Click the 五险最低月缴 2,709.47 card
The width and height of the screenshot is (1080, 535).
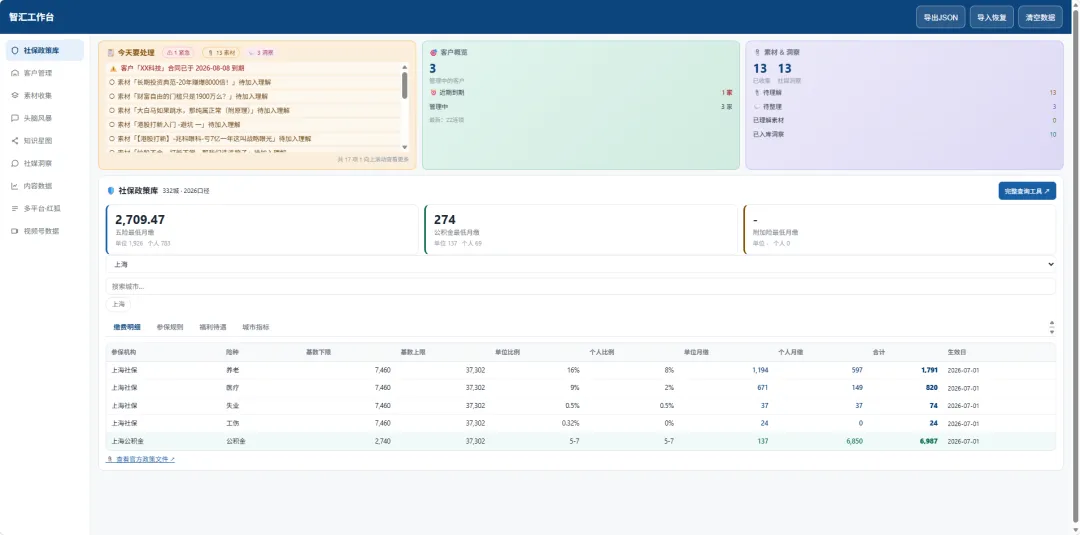[x=262, y=229]
